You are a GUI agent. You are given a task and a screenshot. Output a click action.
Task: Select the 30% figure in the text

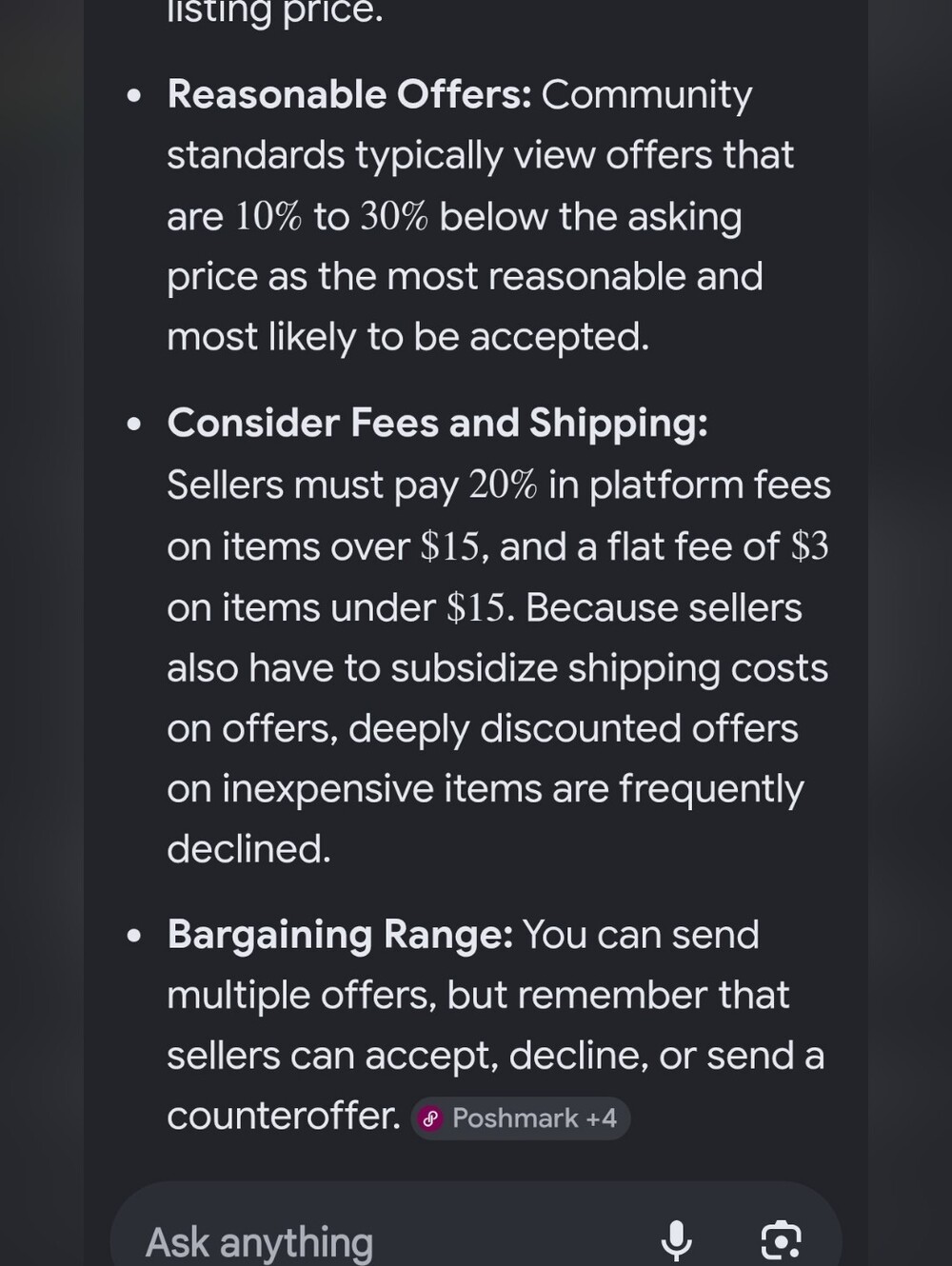click(x=394, y=217)
